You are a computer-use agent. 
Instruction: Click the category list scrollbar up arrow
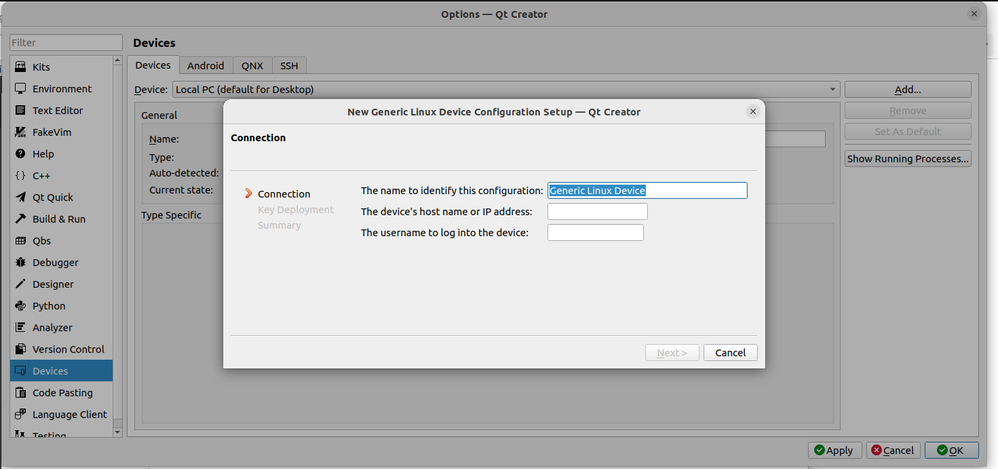(117, 60)
